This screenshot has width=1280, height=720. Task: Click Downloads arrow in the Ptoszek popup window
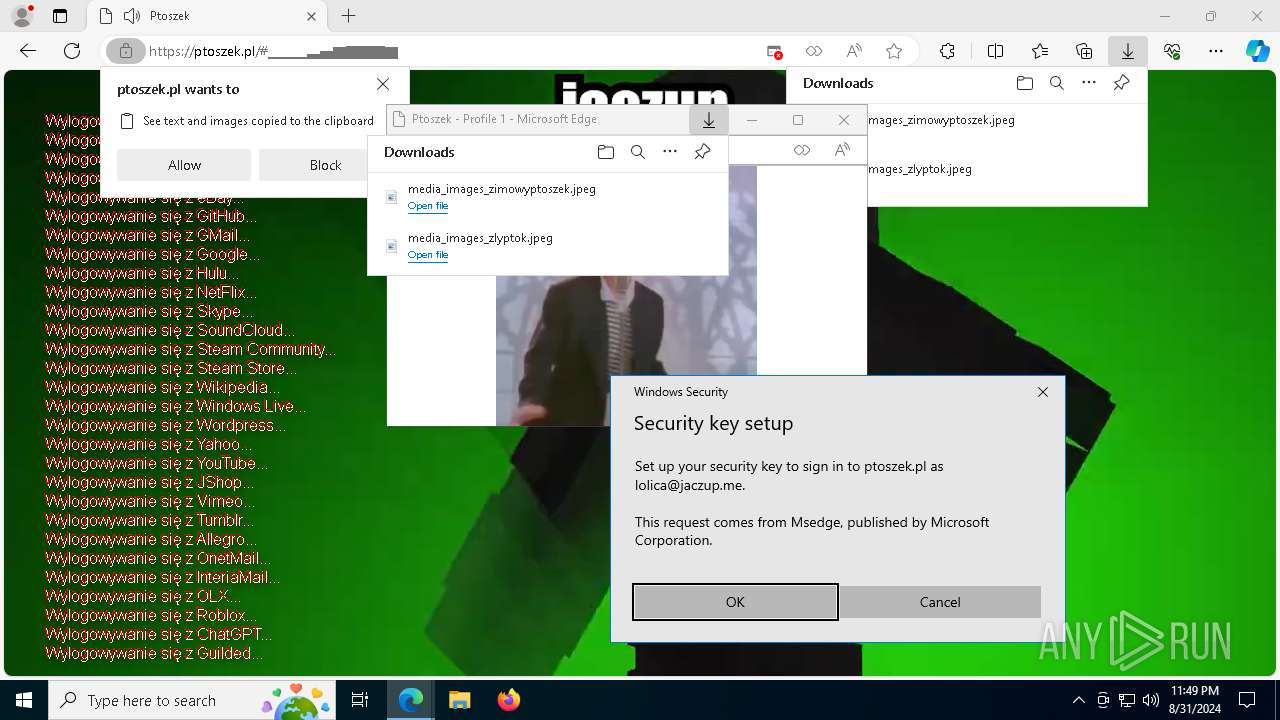coord(708,120)
